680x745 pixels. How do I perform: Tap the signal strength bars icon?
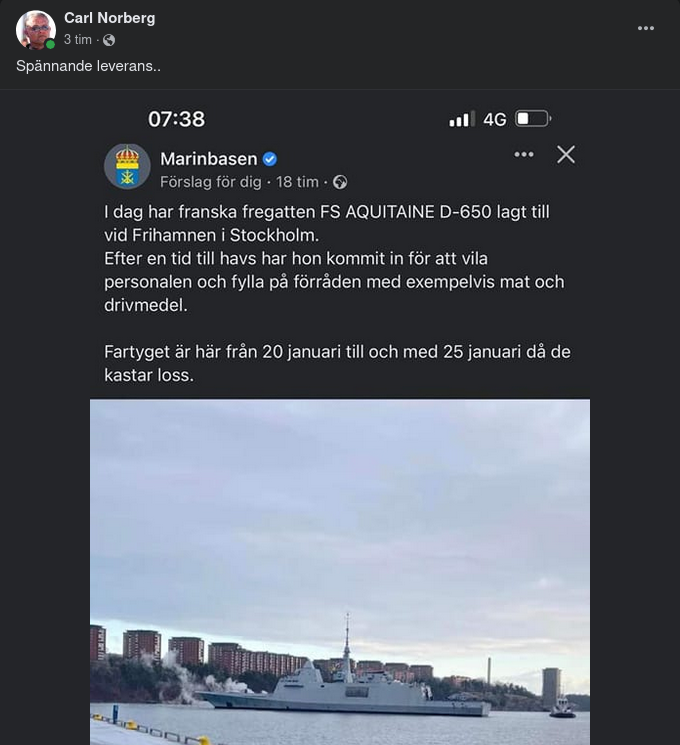click(461, 120)
